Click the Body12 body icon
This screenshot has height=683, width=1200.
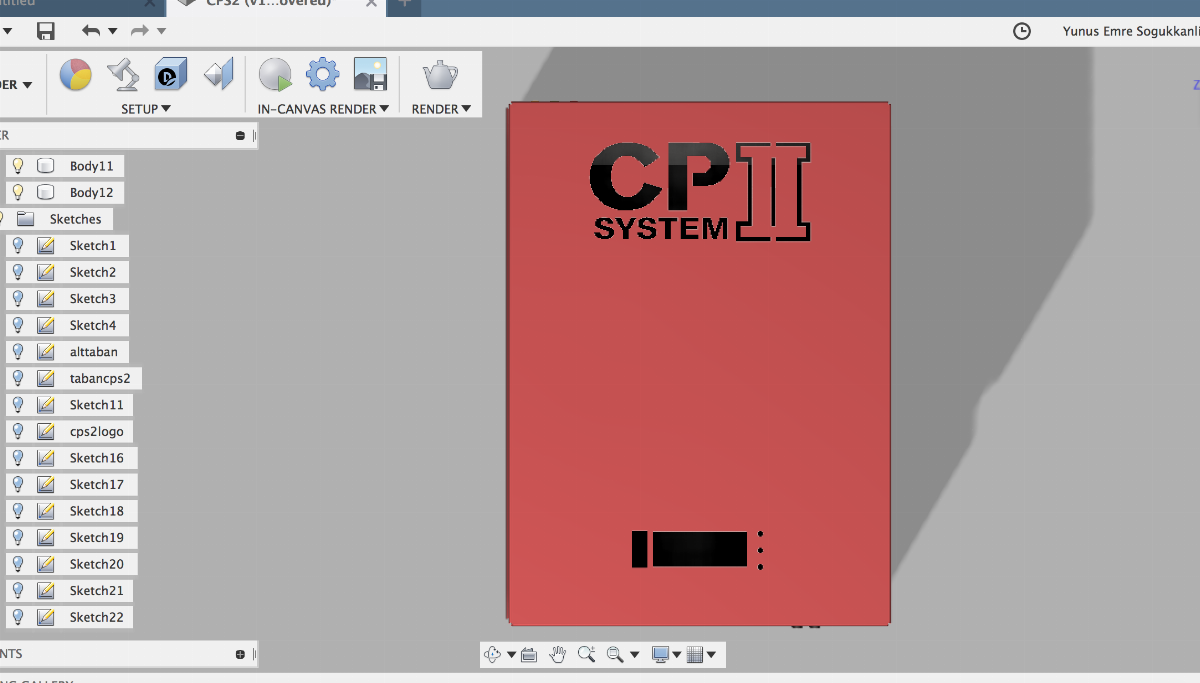click(45, 192)
